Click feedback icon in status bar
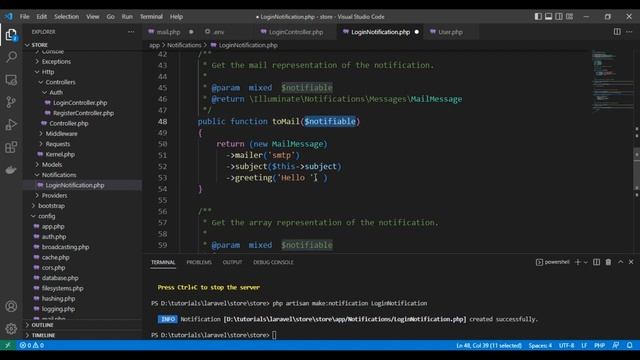 click(616, 345)
